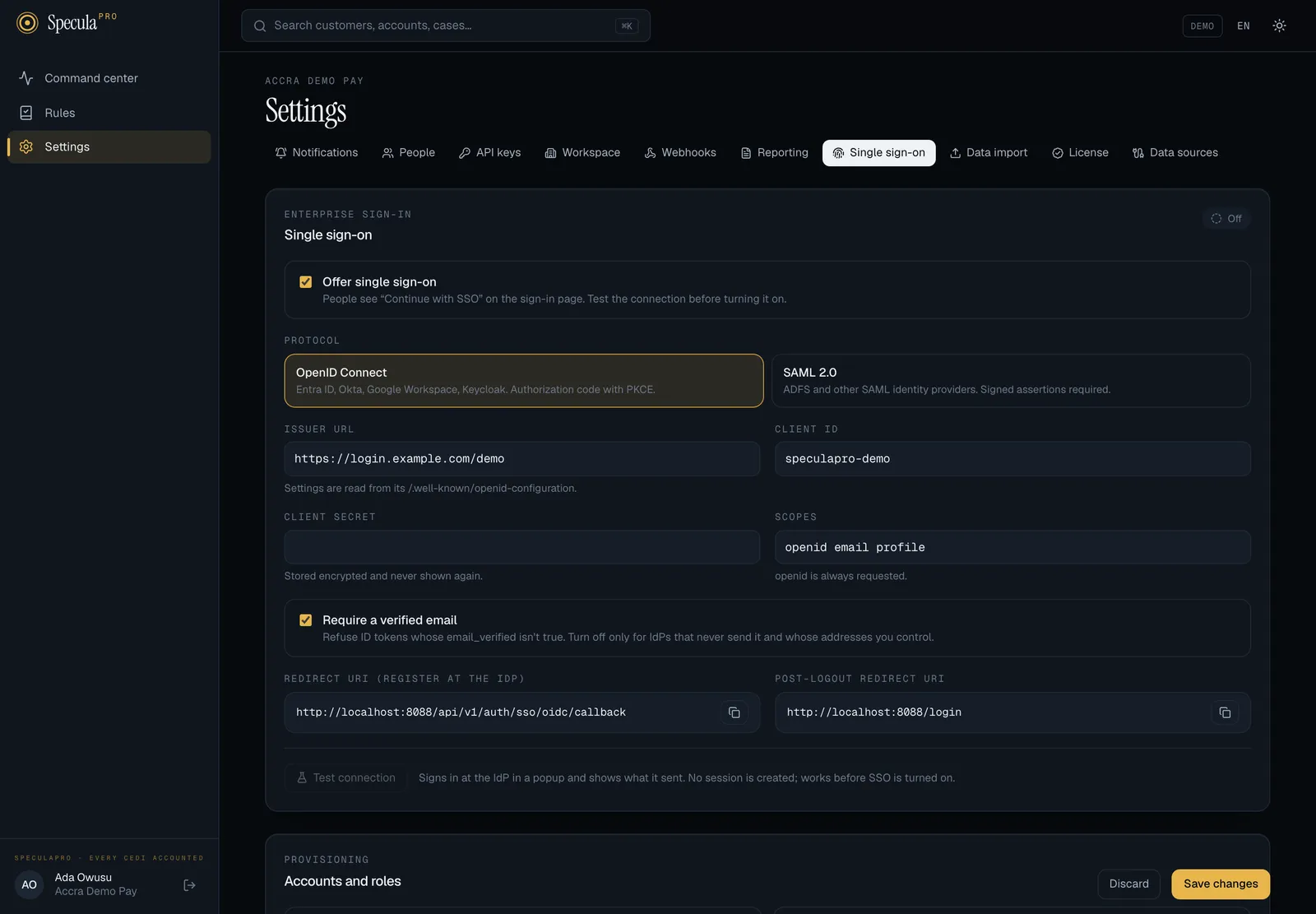
Task: Open the Workspace tab
Action: [x=582, y=153]
